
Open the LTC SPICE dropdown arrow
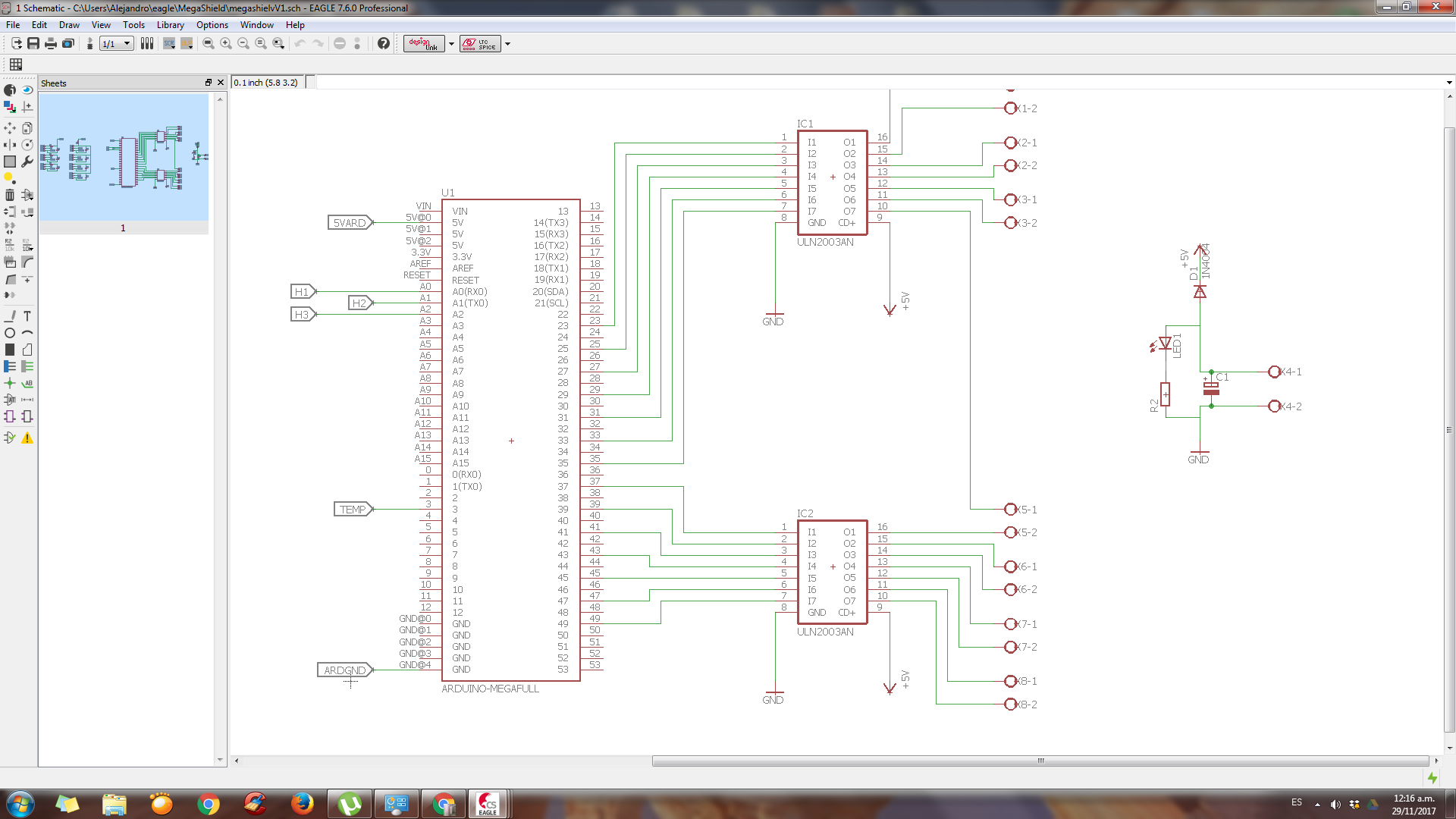(507, 43)
